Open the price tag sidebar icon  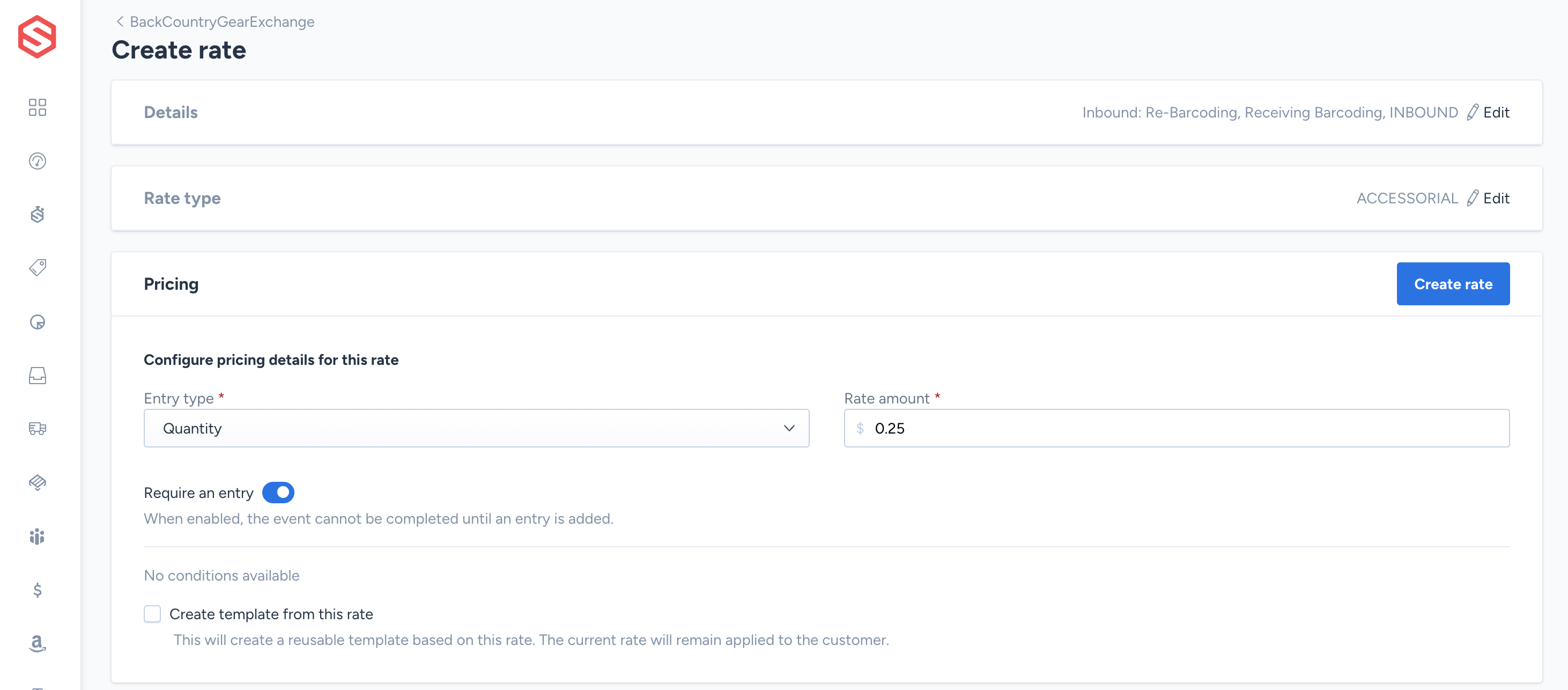[37, 268]
